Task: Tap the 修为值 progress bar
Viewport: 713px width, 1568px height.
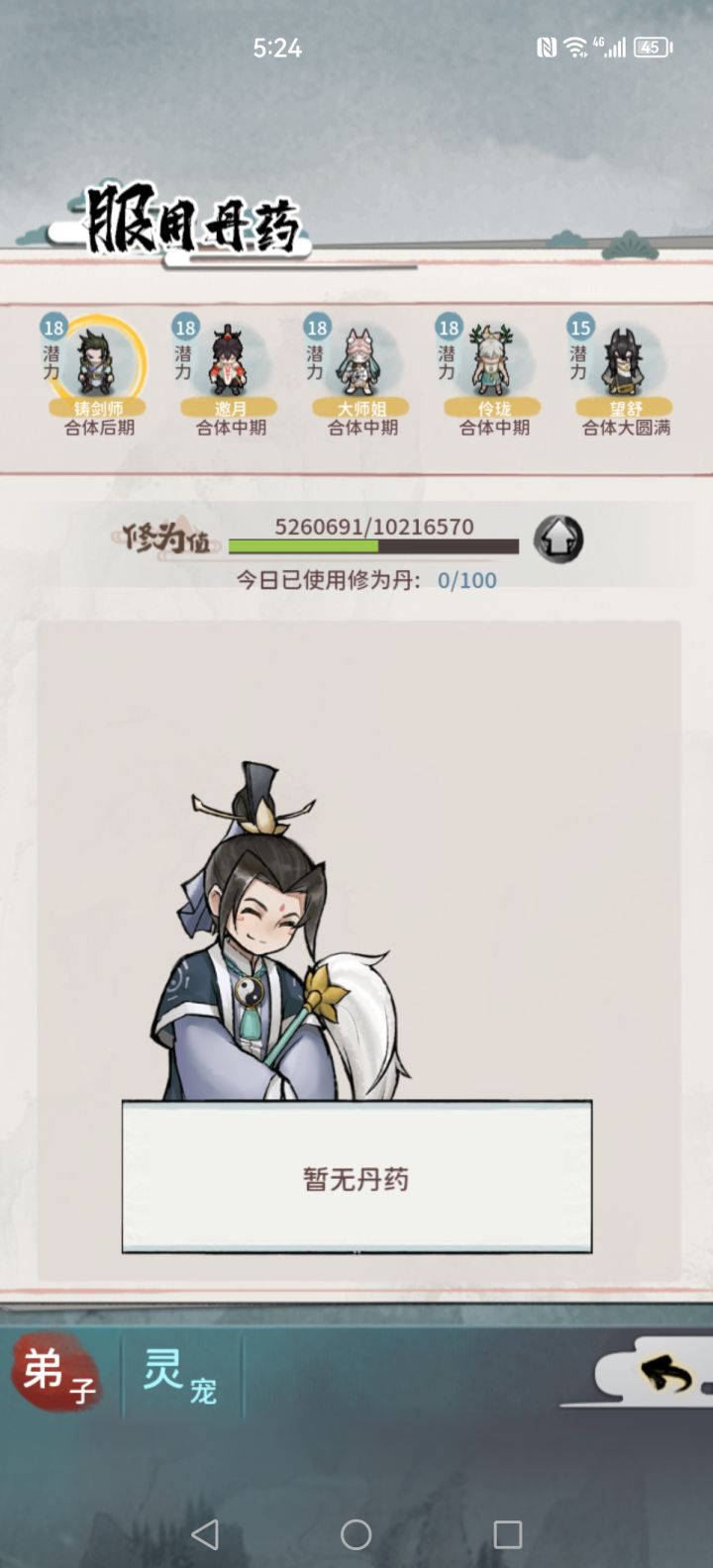Action: [x=373, y=546]
